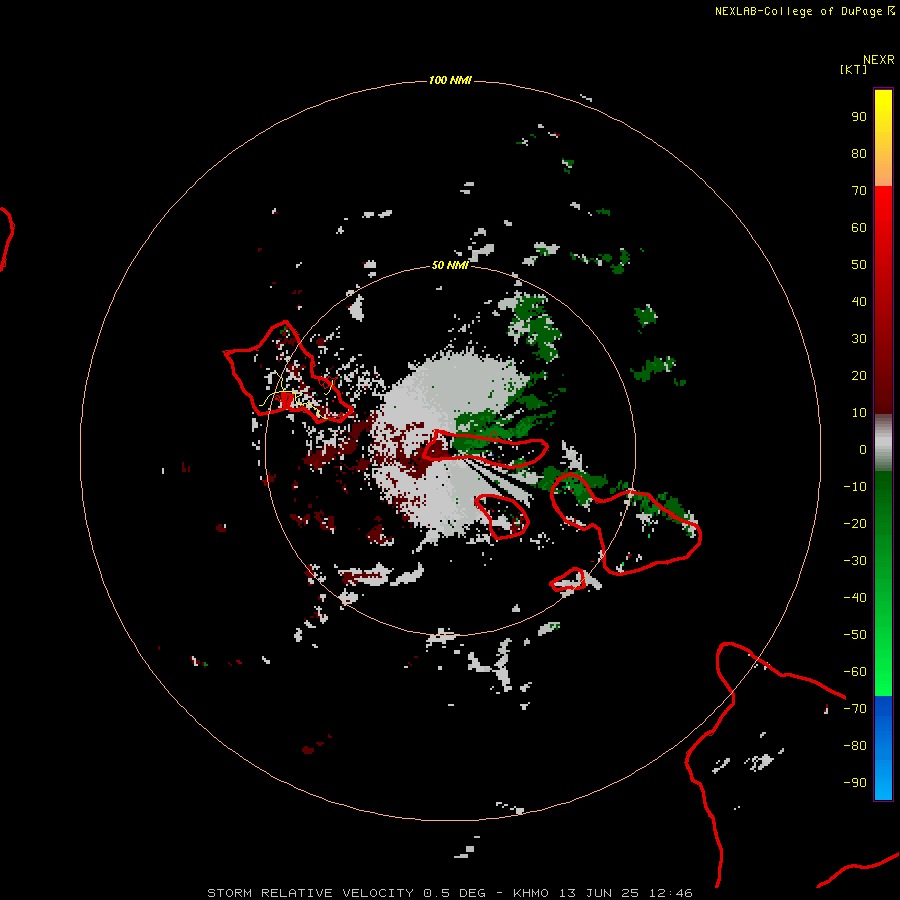Click the storm relative velocity caption text
This screenshot has width=900, height=900.
click(450, 893)
